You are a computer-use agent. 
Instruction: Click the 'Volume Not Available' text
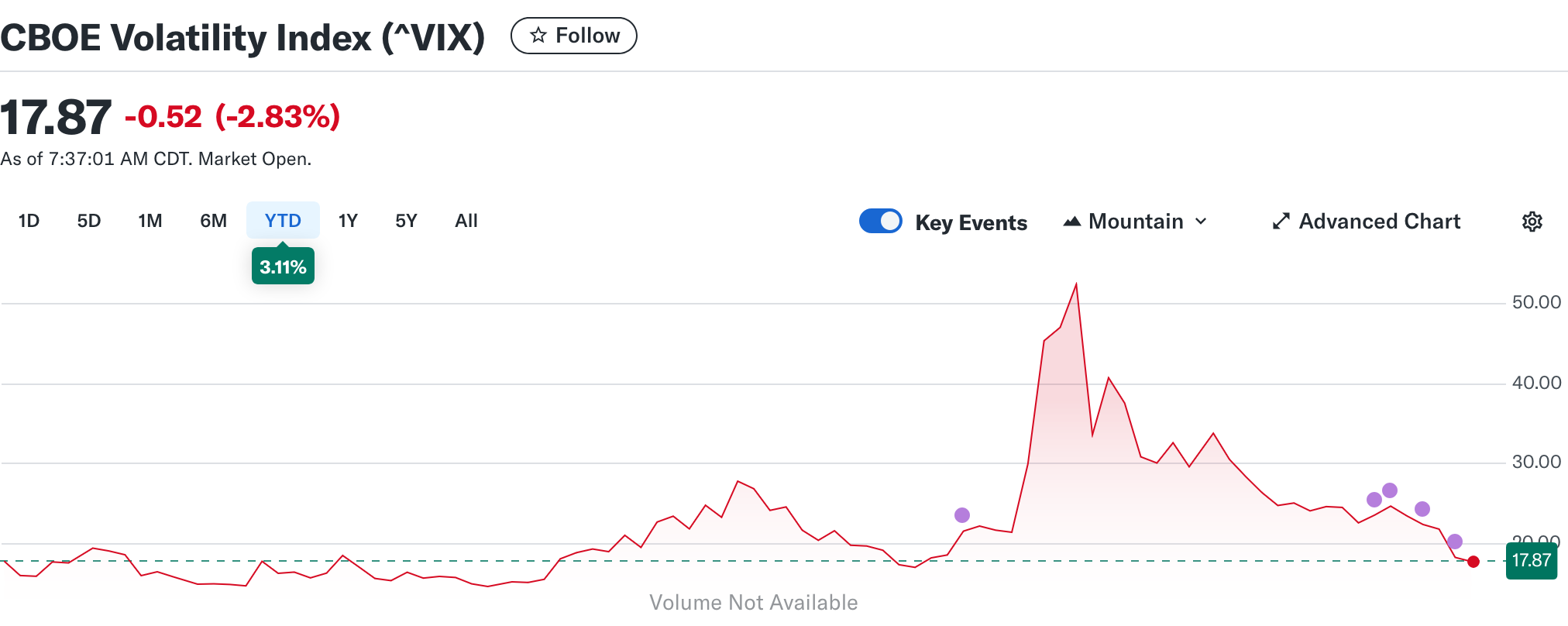[753, 603]
